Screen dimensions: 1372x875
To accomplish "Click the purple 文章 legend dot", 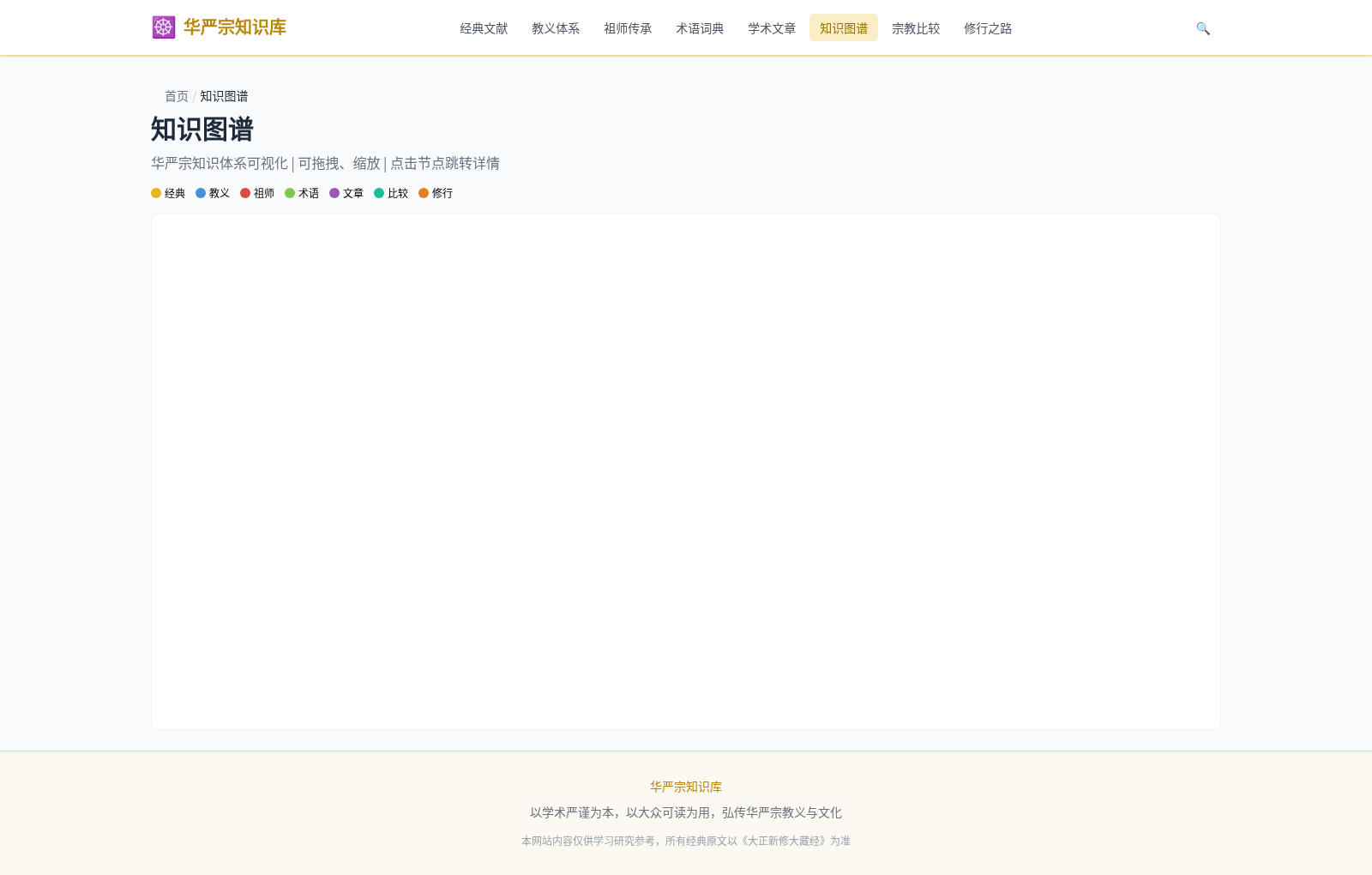I will point(334,193).
